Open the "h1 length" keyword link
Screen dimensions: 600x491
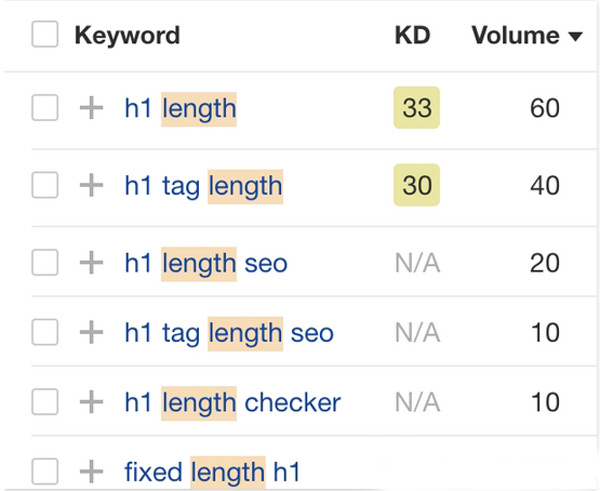coord(180,108)
